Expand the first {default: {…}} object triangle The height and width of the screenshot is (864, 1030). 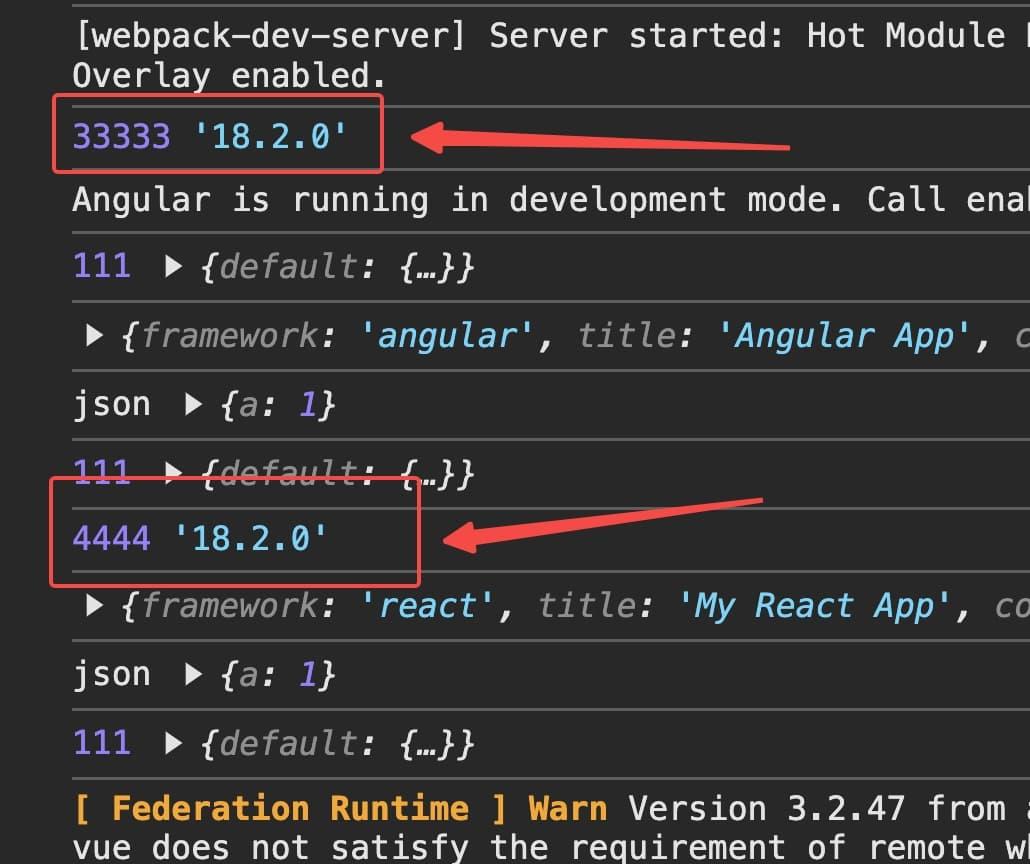[173, 266]
